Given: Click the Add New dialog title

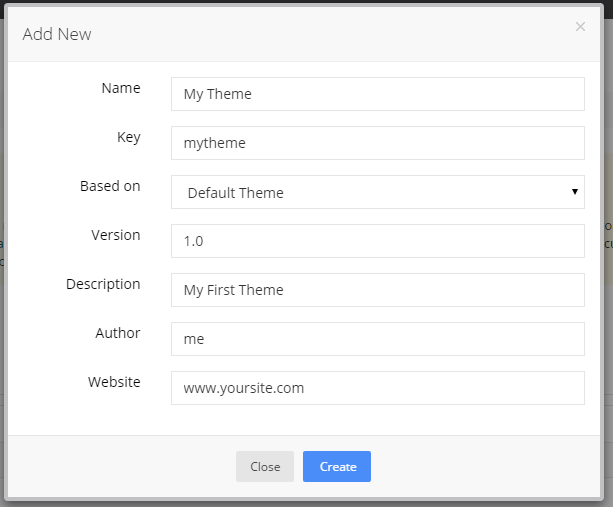Looking at the screenshot, I should (x=57, y=34).
